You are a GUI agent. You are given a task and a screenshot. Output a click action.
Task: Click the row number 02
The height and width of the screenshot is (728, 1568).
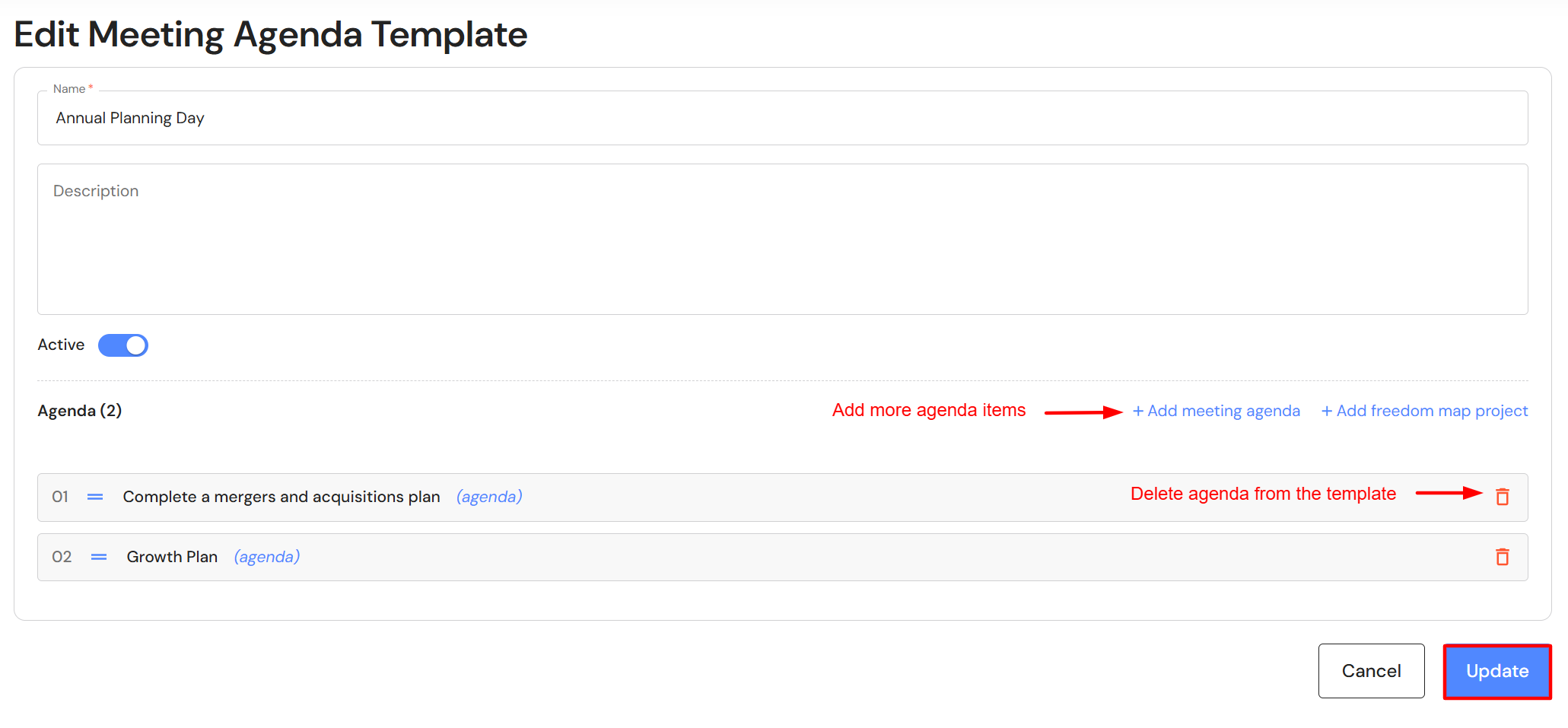(62, 557)
